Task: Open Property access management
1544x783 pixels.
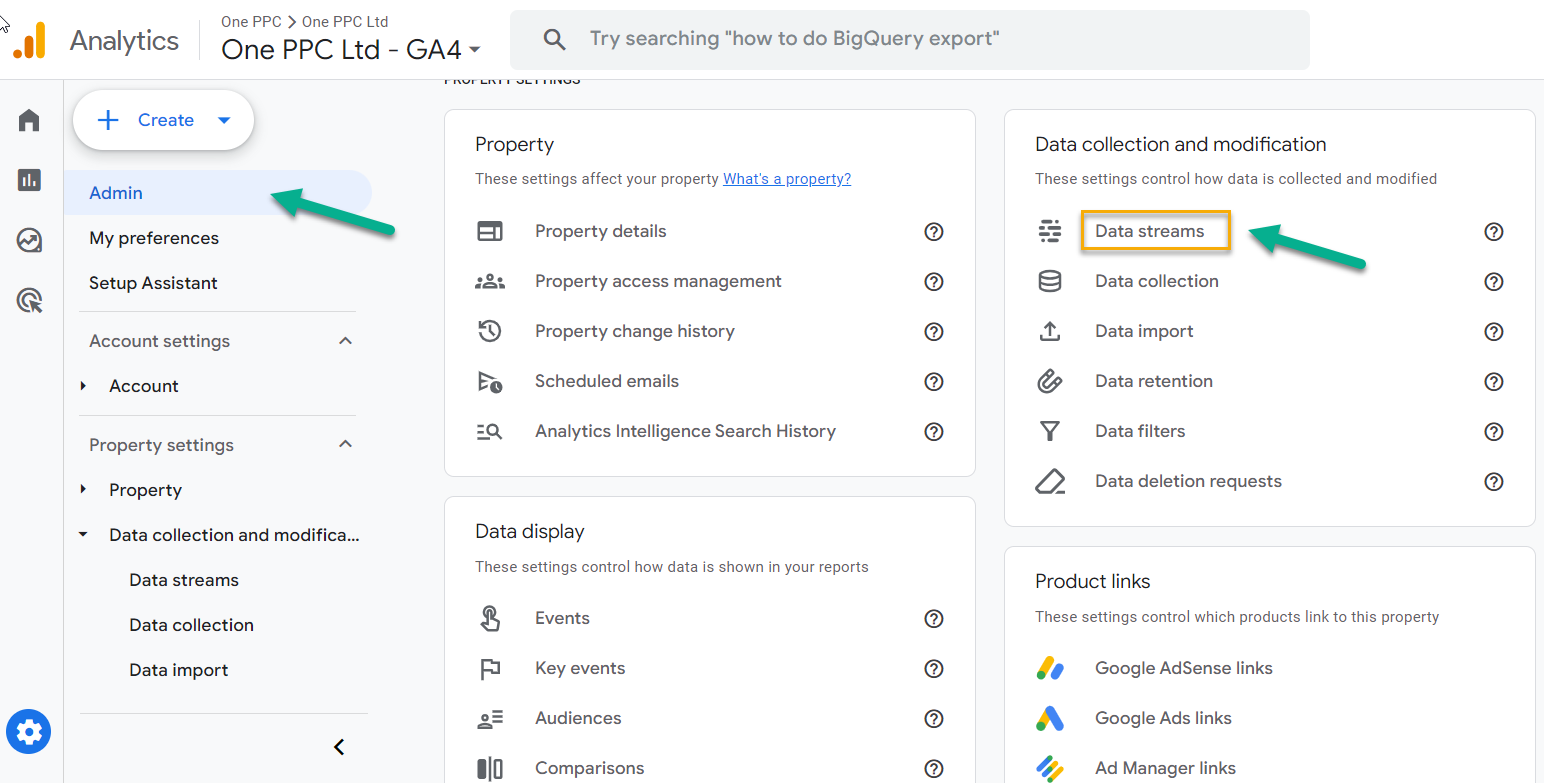Action: pyautogui.click(x=659, y=281)
